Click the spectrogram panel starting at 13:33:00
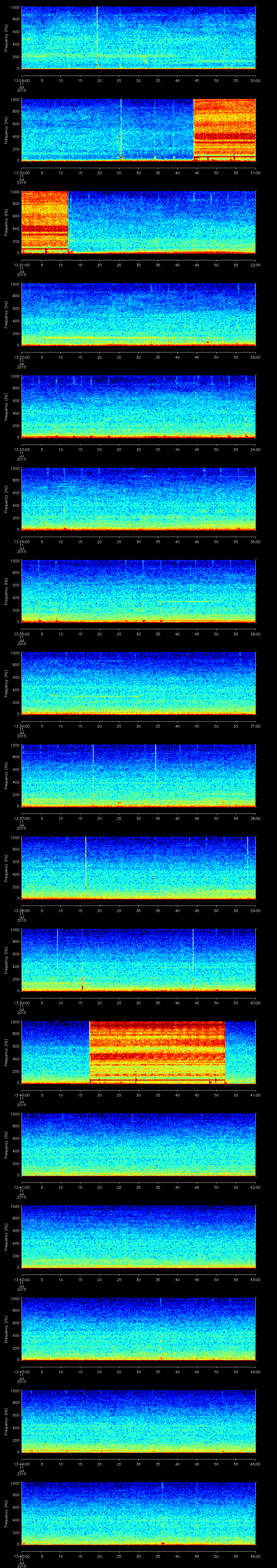The image size is (277, 1568). click(x=138, y=407)
